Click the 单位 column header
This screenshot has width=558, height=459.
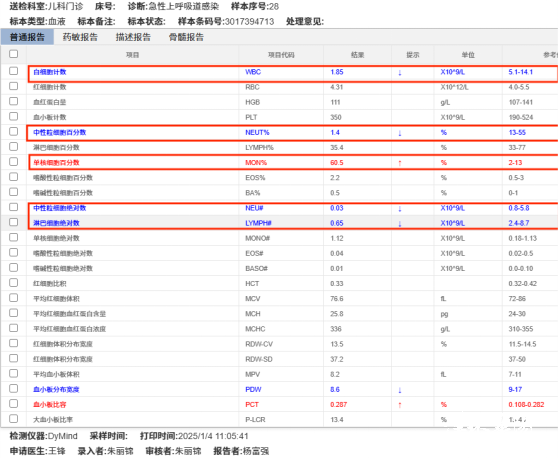coord(468,55)
